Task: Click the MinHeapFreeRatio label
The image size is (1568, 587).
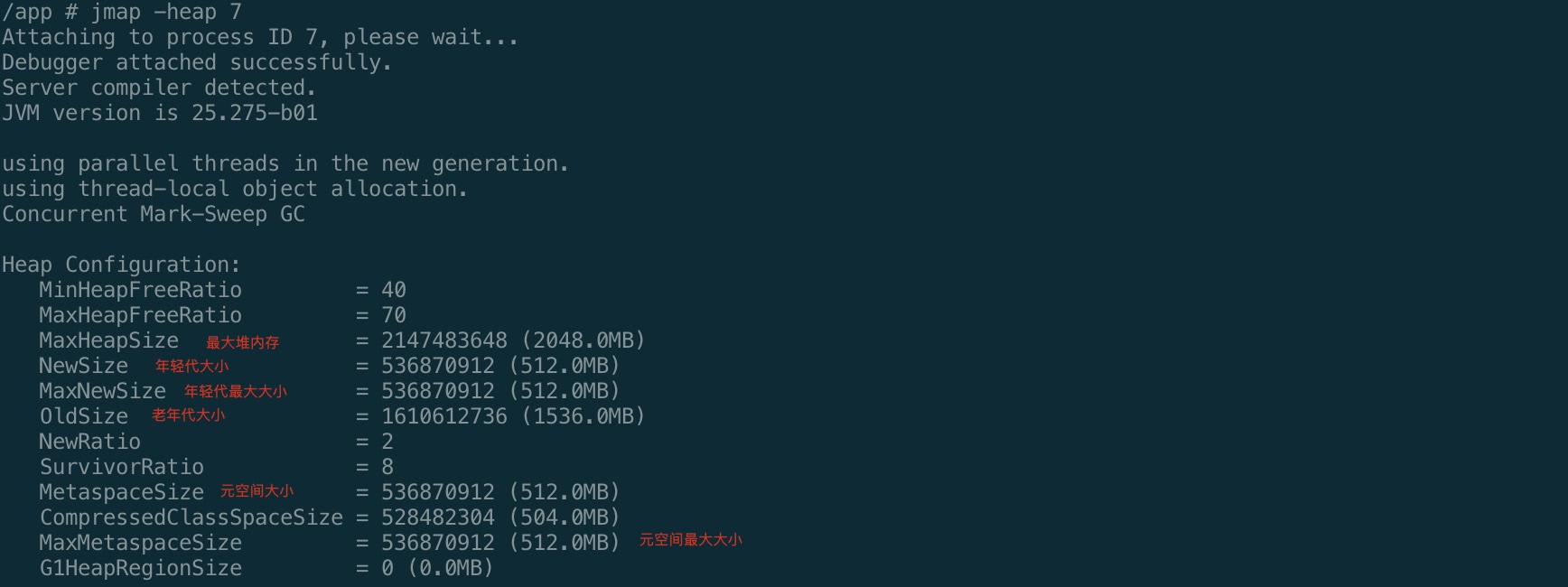Action: (x=140, y=290)
